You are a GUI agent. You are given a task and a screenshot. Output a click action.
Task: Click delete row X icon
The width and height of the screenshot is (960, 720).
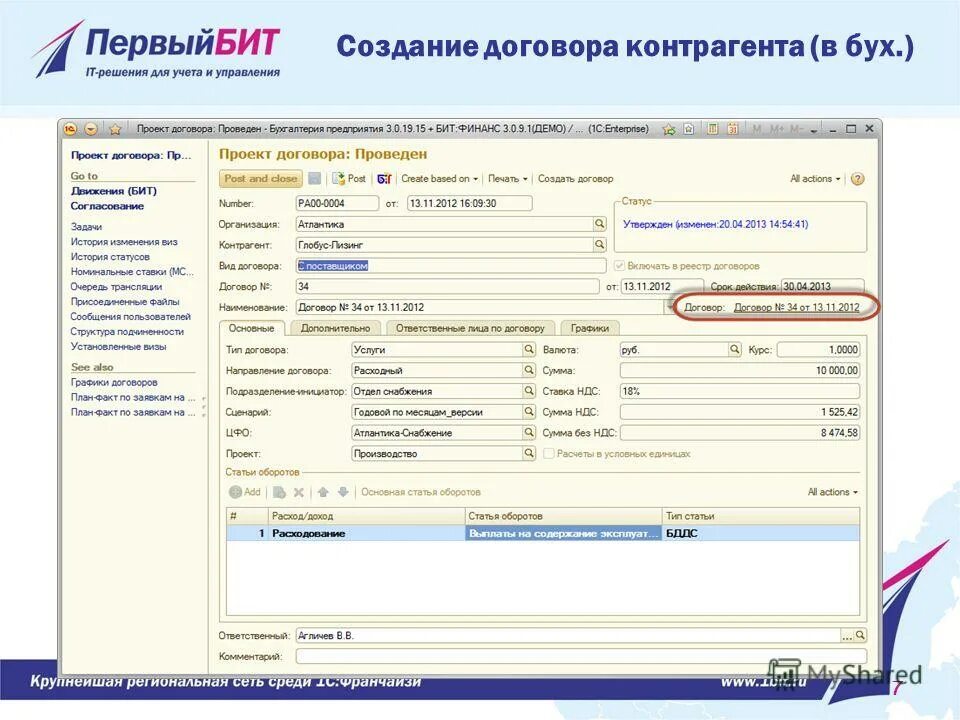click(299, 492)
